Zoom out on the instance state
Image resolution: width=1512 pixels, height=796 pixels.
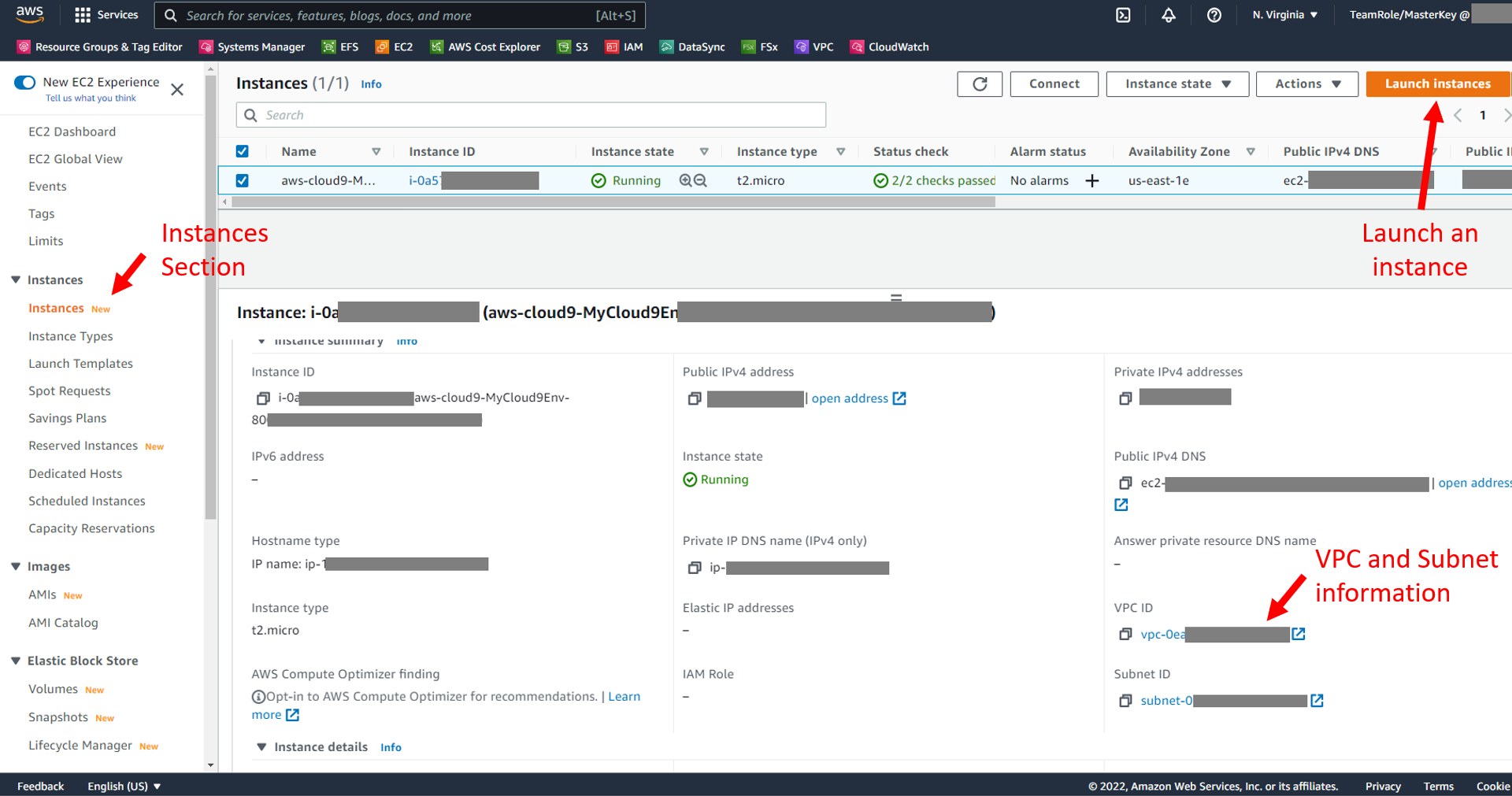(x=700, y=180)
